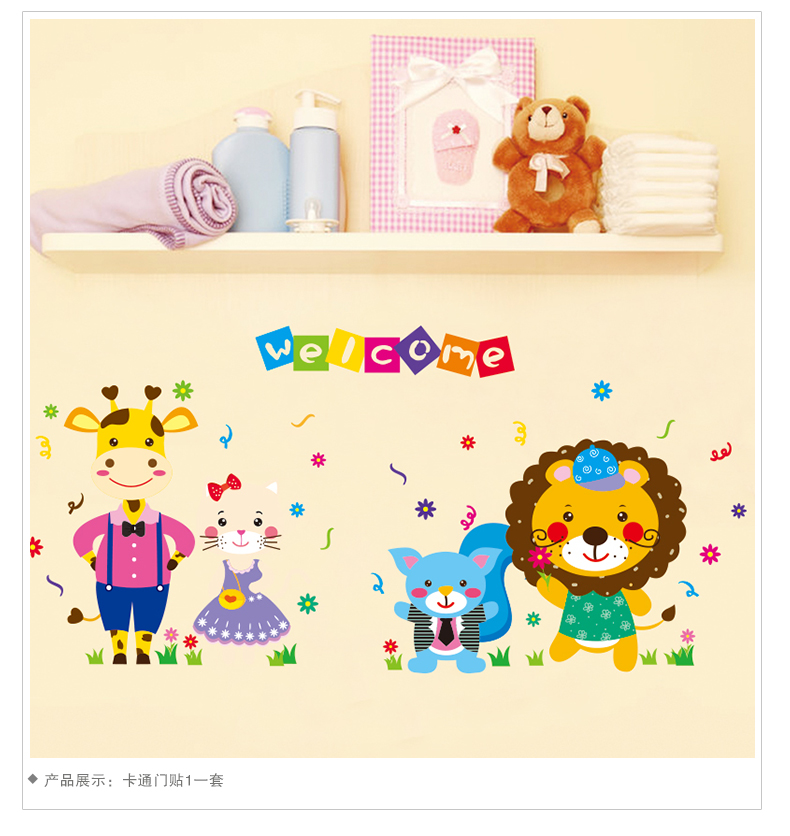Click the colorful welcome banner
The width and height of the screenshot is (790, 836).
(x=385, y=351)
